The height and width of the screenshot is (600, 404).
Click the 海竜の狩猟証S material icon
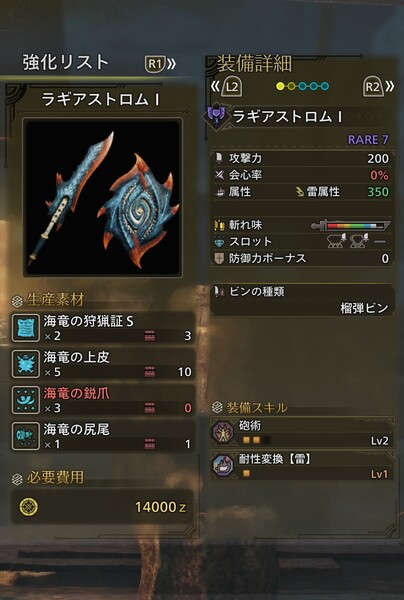pos(26,328)
